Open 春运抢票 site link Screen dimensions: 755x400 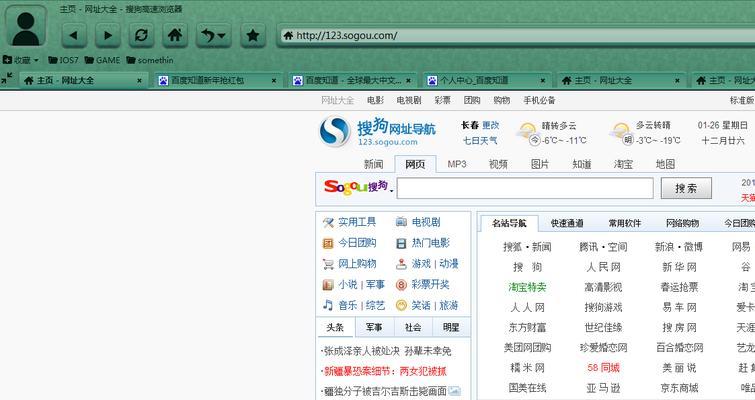679,287
